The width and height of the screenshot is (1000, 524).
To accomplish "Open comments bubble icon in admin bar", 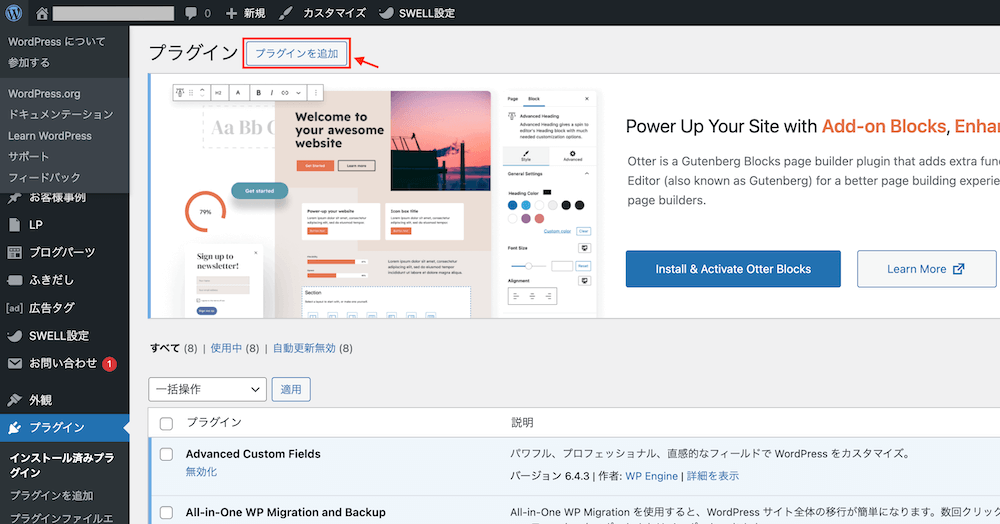I will (x=191, y=13).
